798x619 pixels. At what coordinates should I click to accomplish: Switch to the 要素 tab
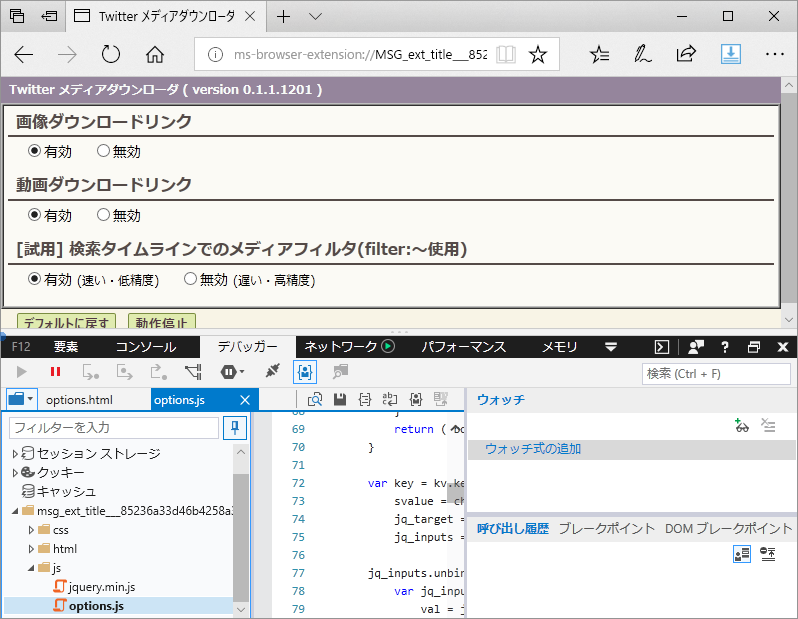[66, 347]
